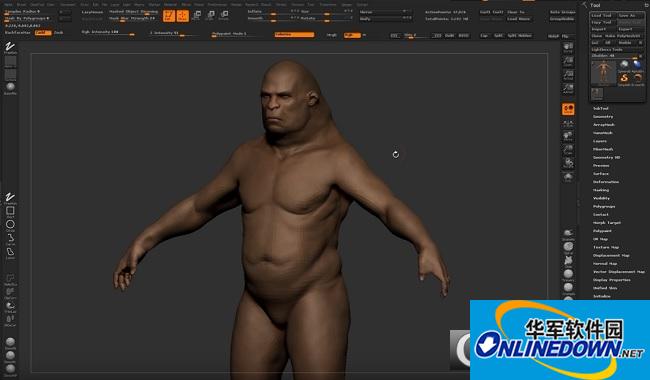Expand the ArrayMesh section
650x380 pixels.
click(604, 125)
